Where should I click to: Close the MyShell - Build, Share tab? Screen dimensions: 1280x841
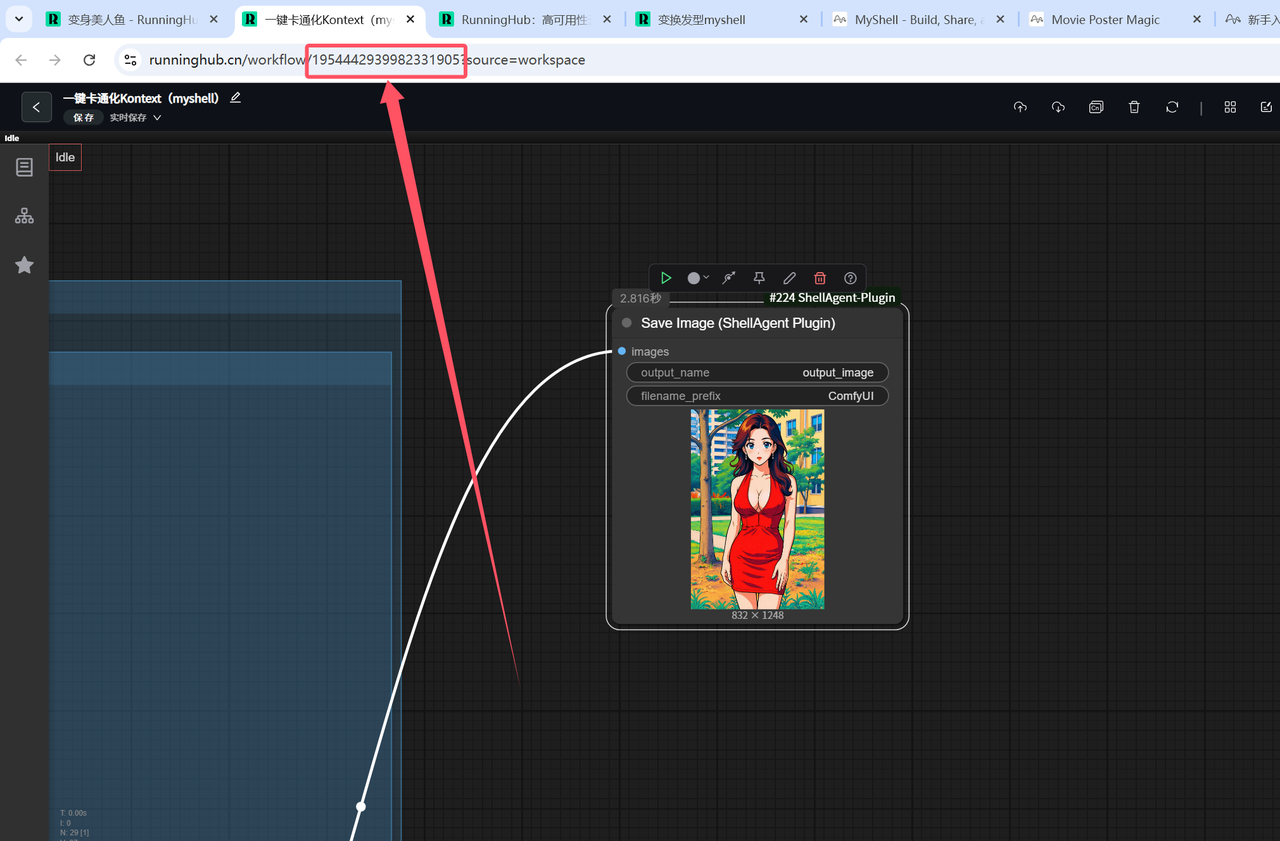pos(1002,19)
